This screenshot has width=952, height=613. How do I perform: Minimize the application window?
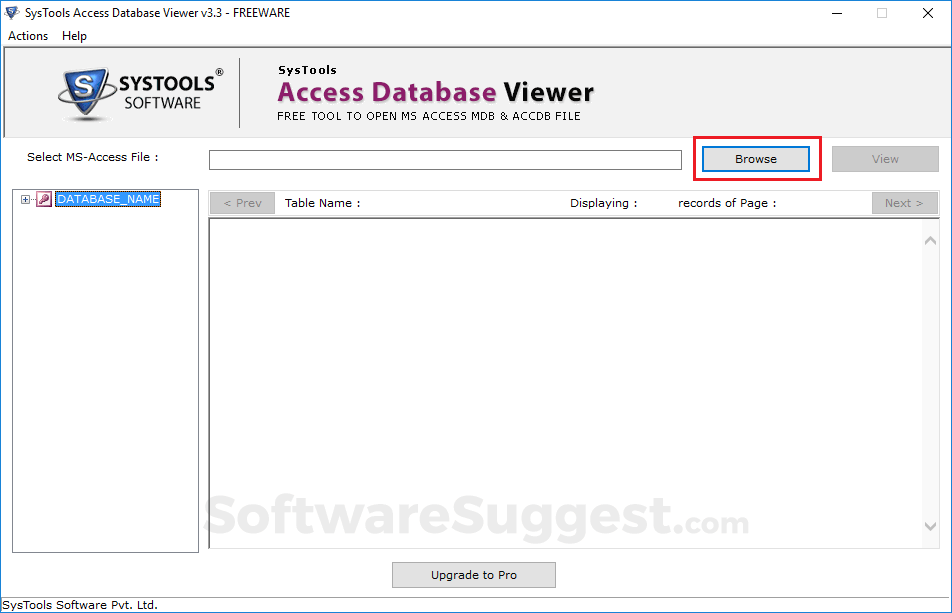coord(837,13)
